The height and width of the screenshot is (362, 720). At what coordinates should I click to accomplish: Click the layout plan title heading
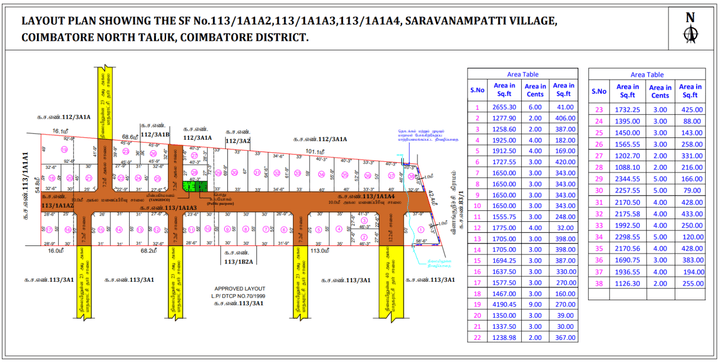(x=289, y=28)
